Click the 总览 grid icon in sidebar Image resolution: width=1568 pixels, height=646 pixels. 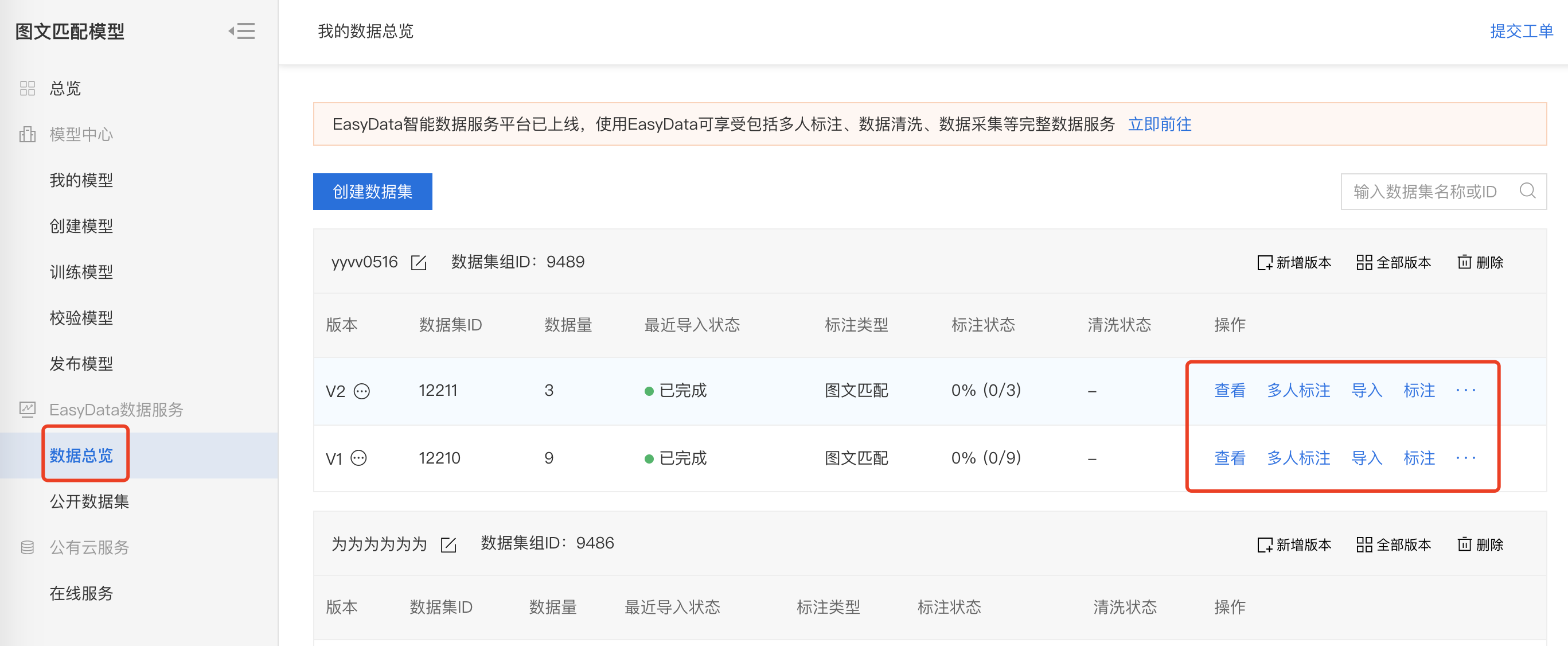pos(28,88)
